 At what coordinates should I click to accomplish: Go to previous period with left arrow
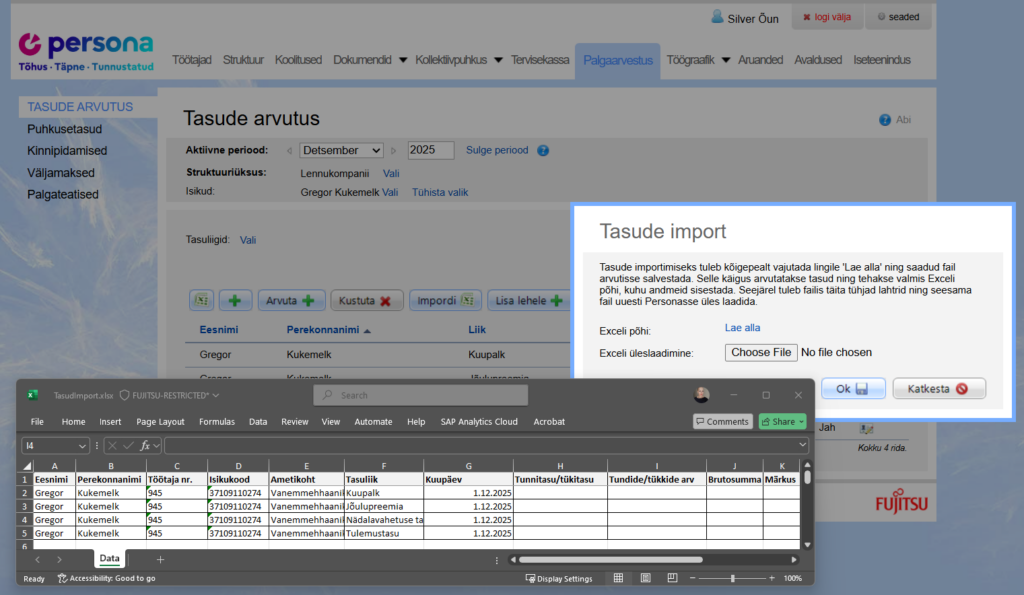(x=289, y=151)
